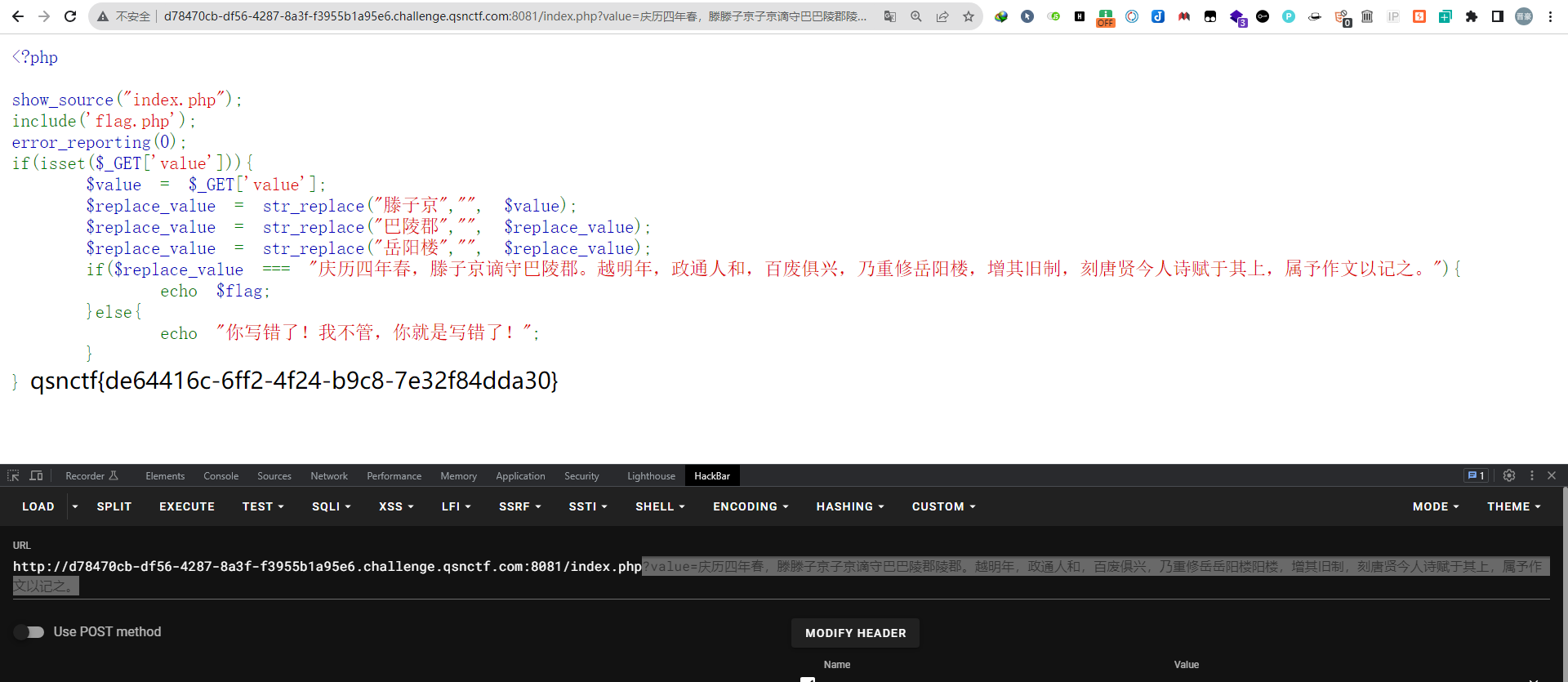Open the Lighthouse tab
The height and width of the screenshot is (682, 1568).
[651, 476]
